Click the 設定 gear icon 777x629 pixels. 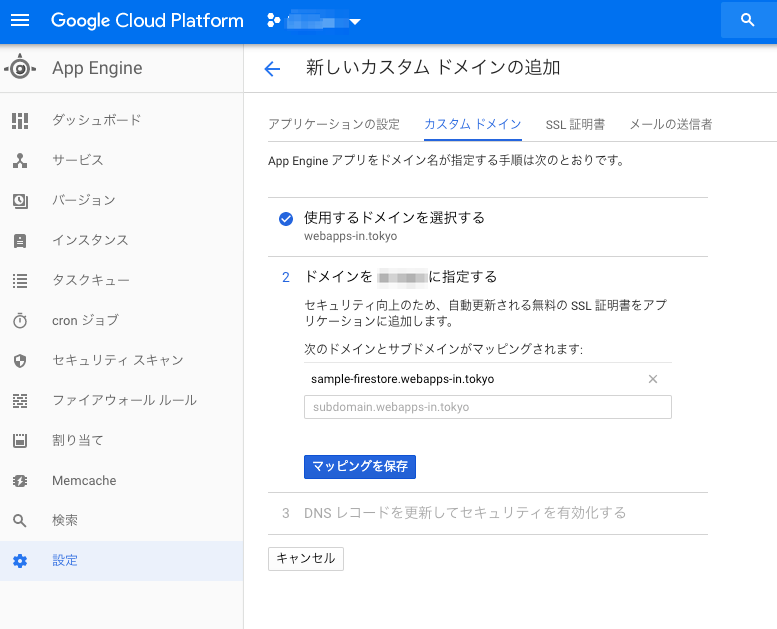pos(20,561)
